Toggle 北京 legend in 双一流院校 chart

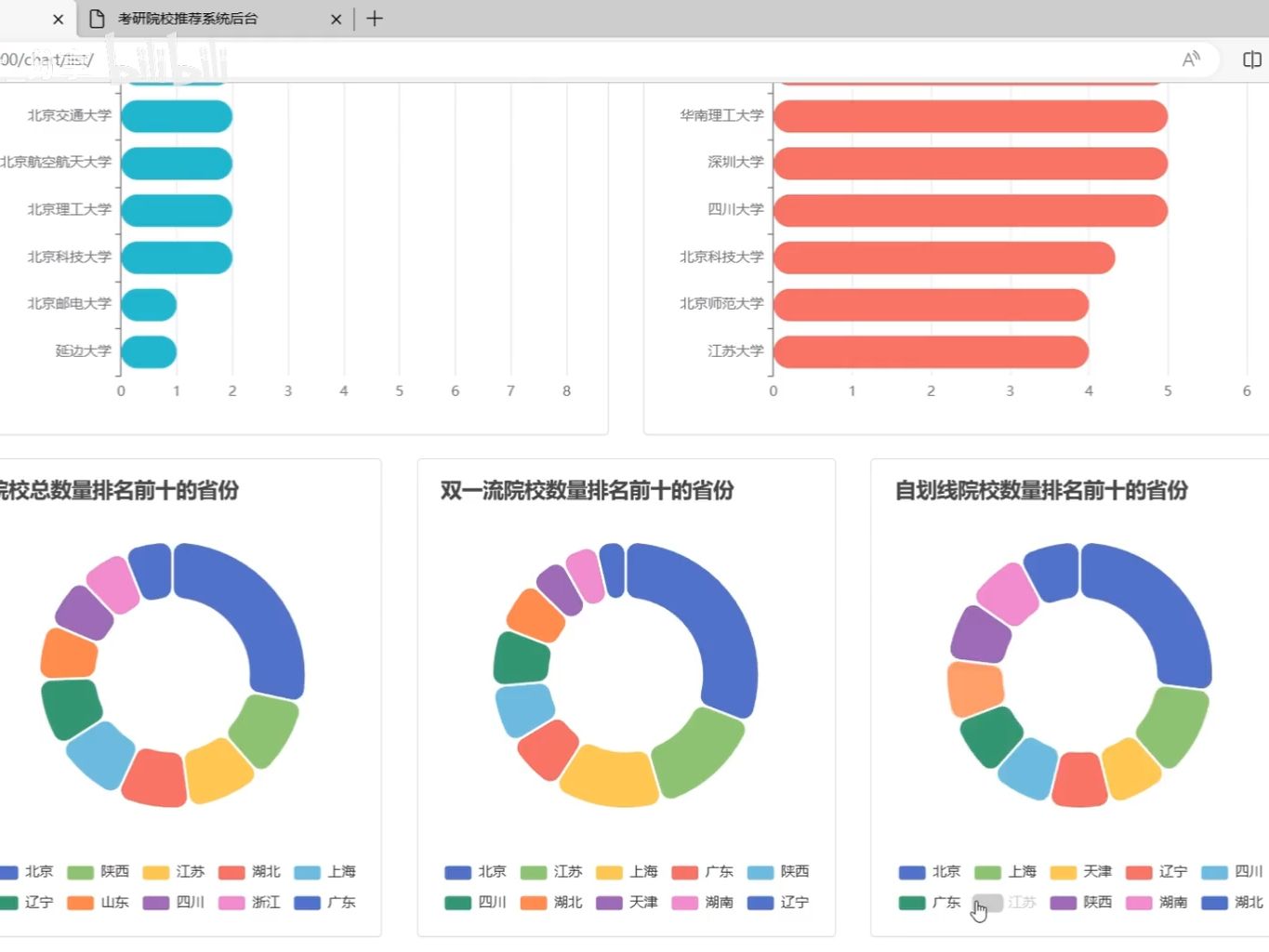476,872
